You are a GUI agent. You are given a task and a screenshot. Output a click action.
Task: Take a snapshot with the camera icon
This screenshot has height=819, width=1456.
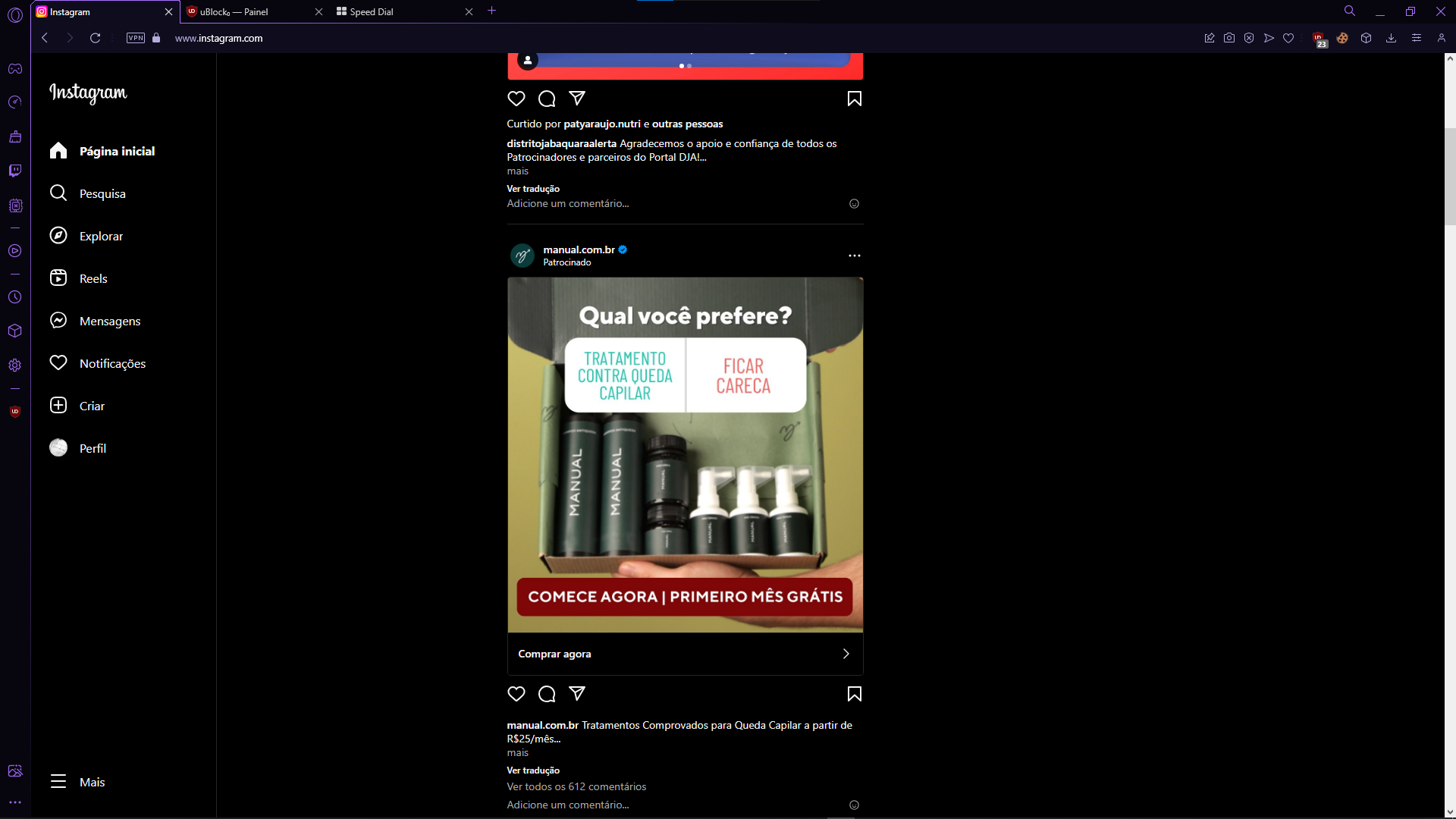click(1229, 38)
